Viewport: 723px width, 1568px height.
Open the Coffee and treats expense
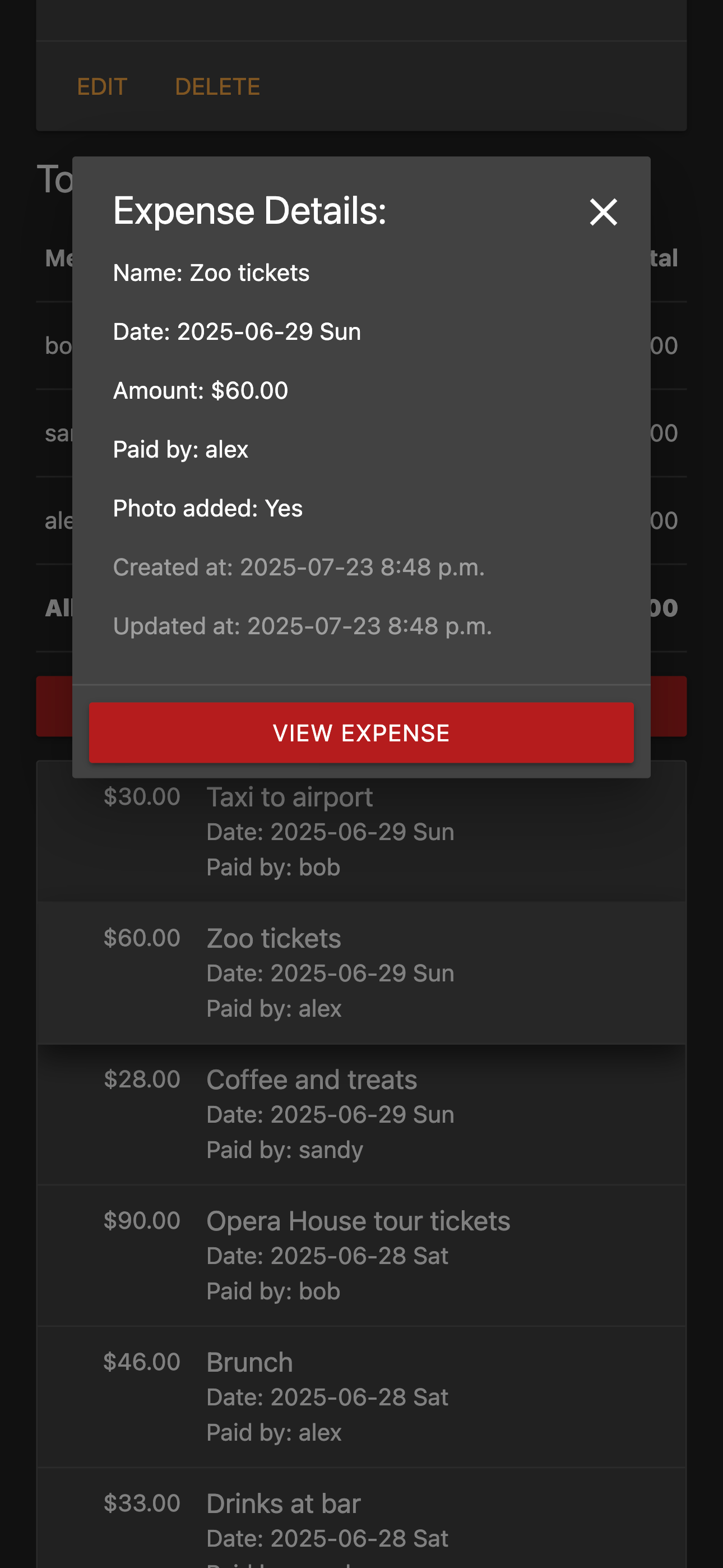pyautogui.click(x=361, y=1114)
